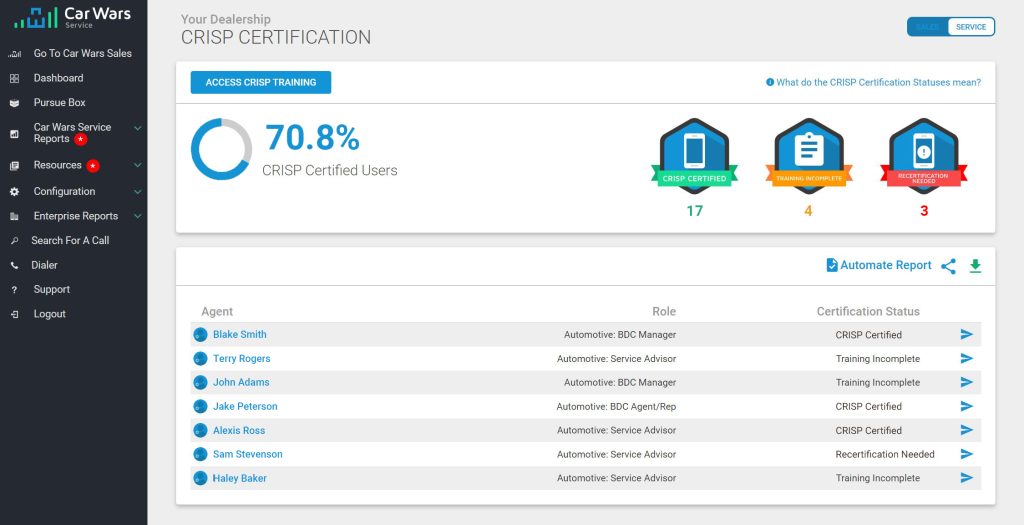Open the John Adams agent link

tap(241, 382)
